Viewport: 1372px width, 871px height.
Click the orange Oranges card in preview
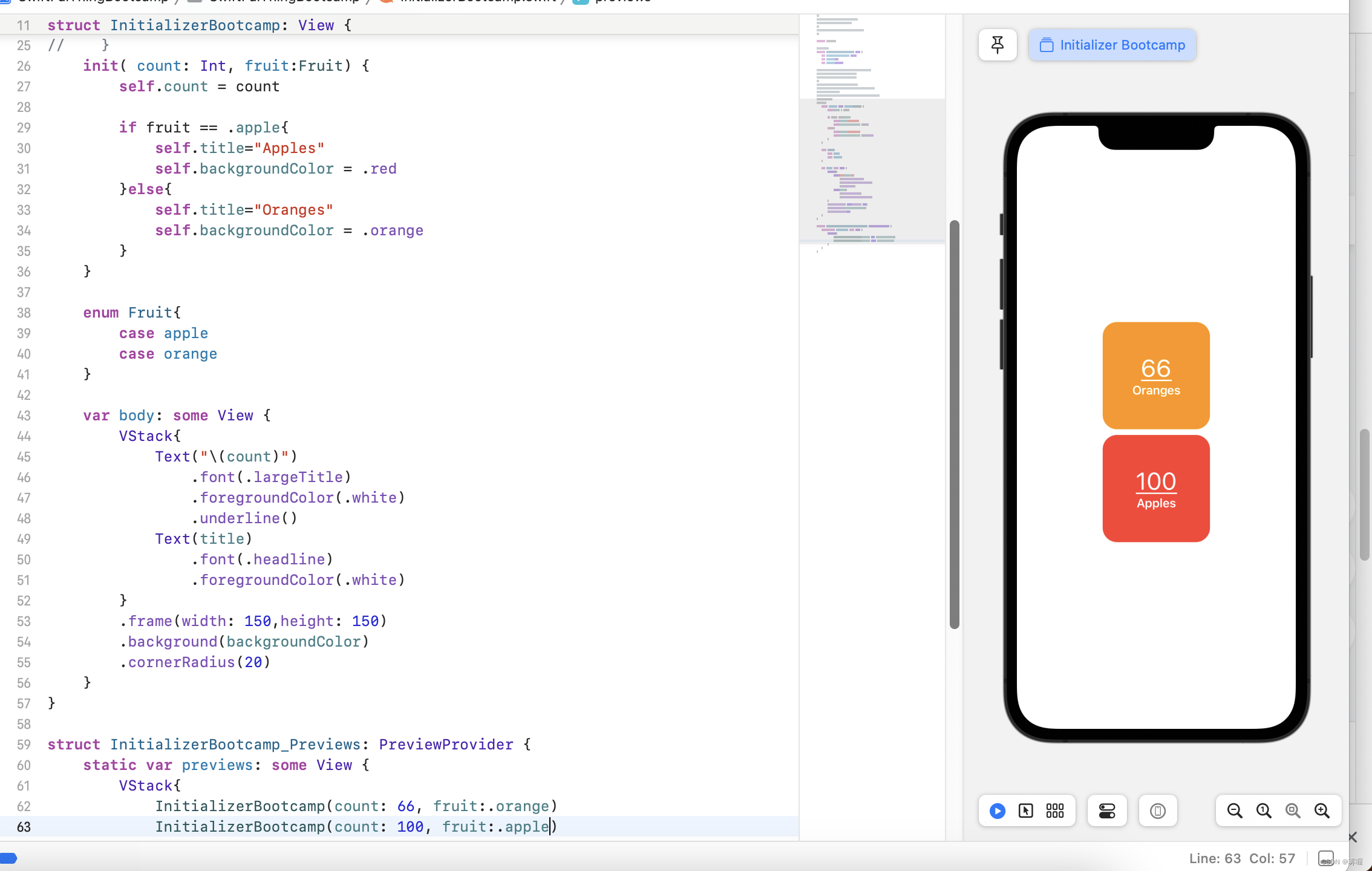pyautogui.click(x=1155, y=375)
